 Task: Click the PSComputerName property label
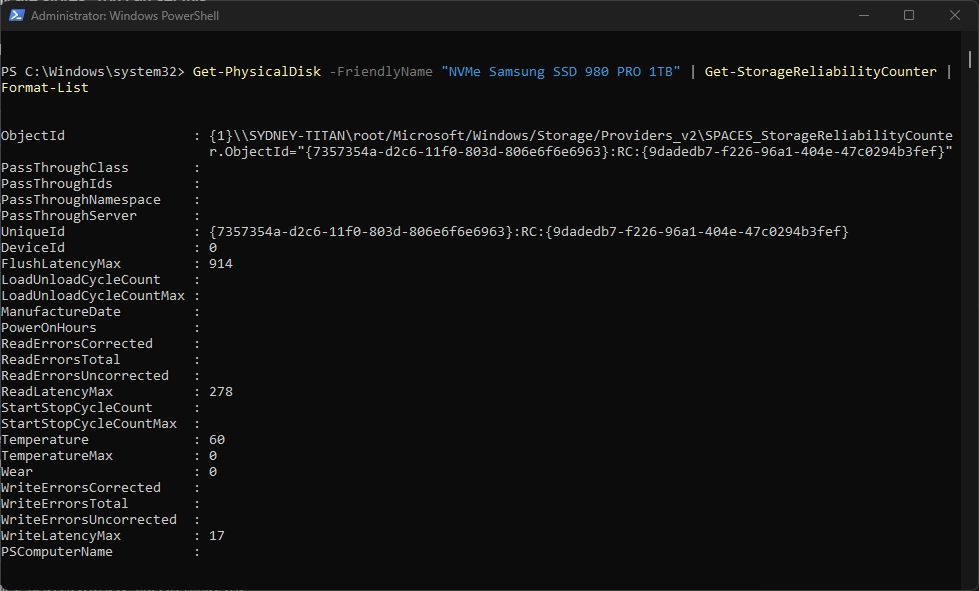[x=56, y=551]
